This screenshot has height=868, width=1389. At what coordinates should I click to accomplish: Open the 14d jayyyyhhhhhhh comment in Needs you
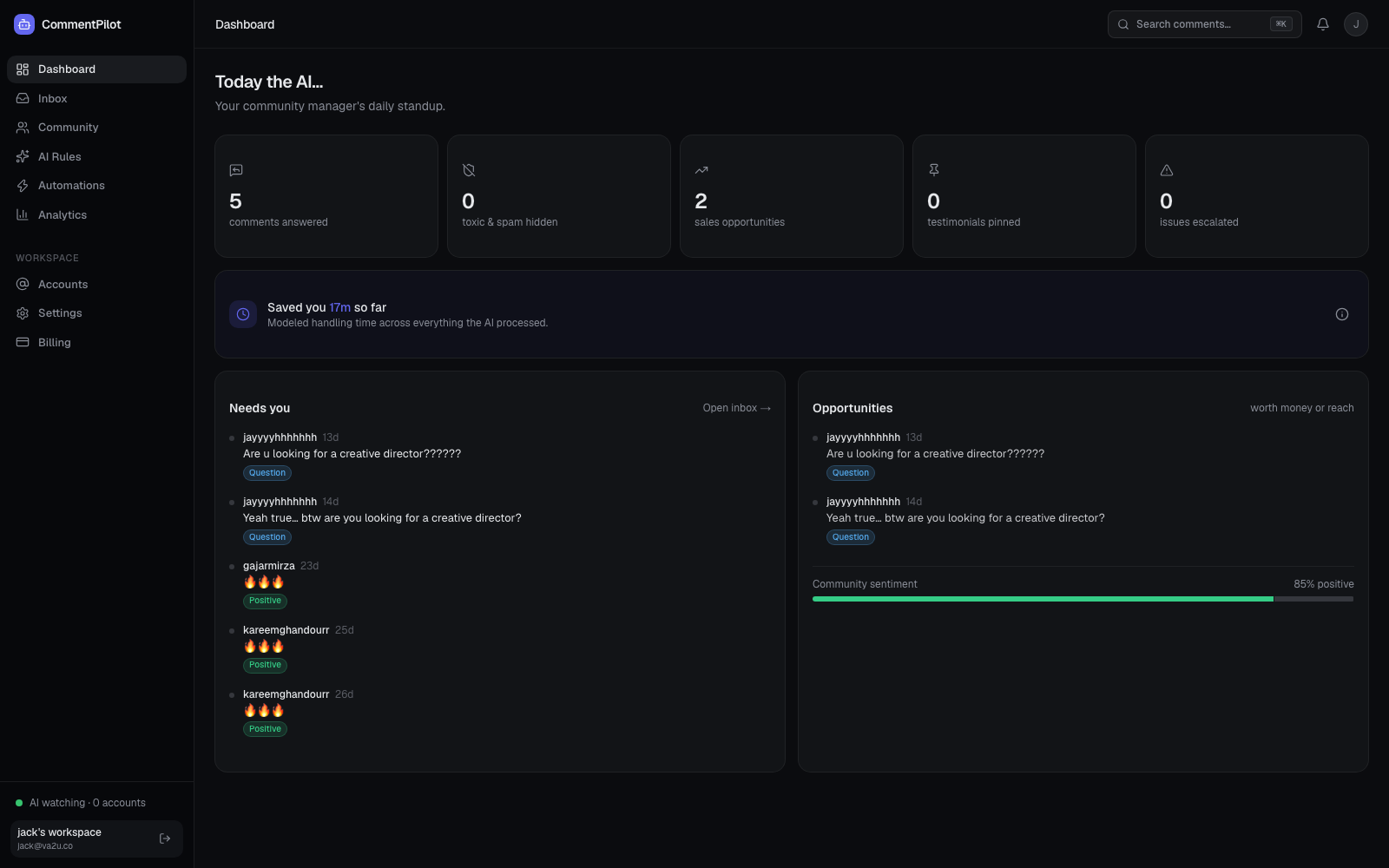pos(499,519)
